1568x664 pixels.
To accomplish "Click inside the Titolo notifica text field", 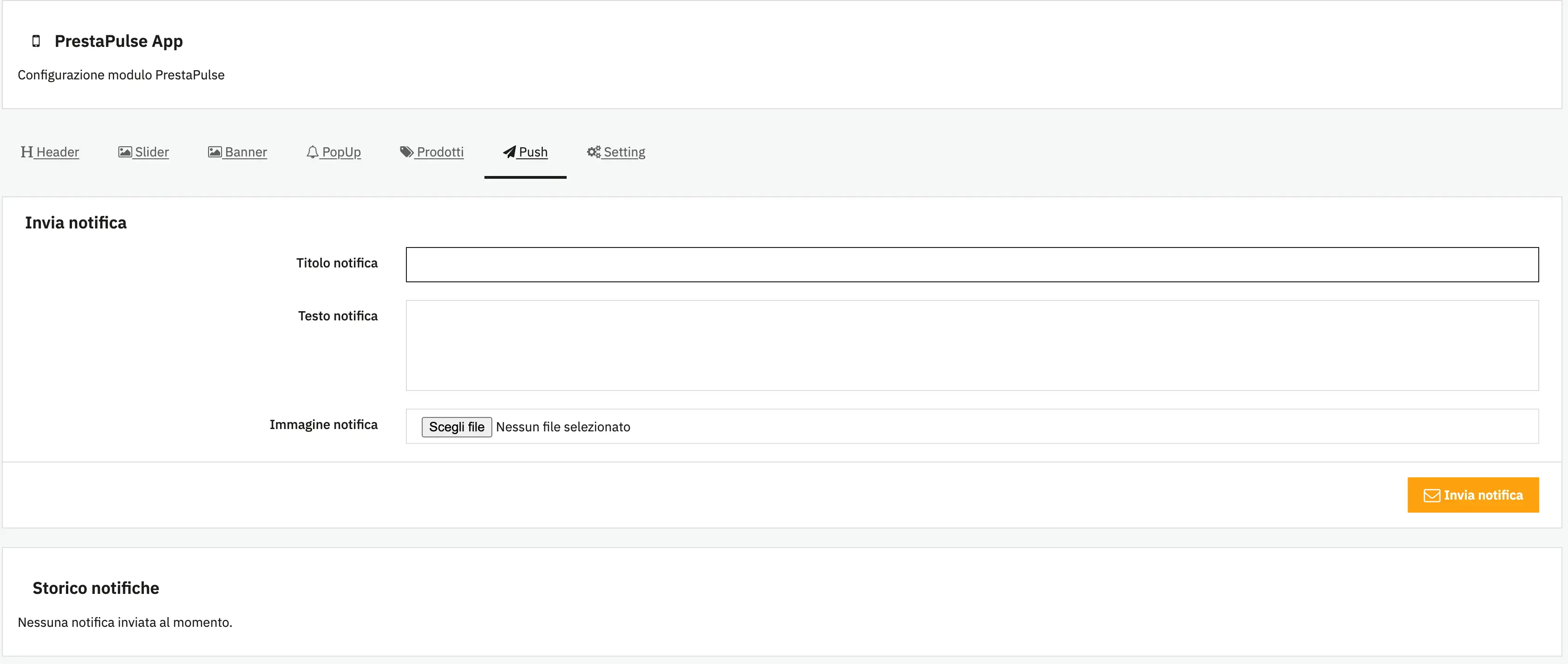I will [x=968, y=264].
